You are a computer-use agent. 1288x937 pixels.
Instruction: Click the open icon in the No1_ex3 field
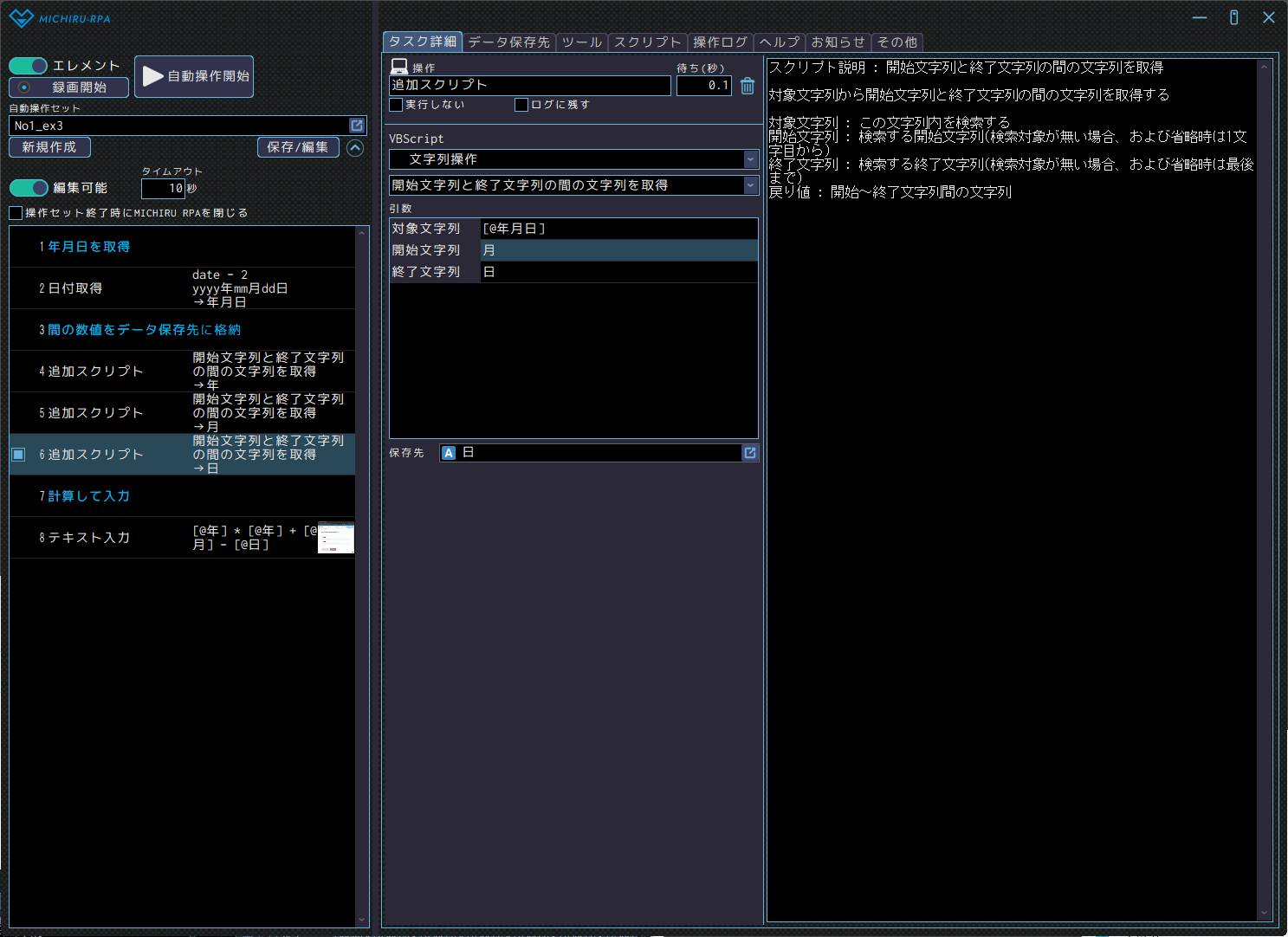click(356, 126)
